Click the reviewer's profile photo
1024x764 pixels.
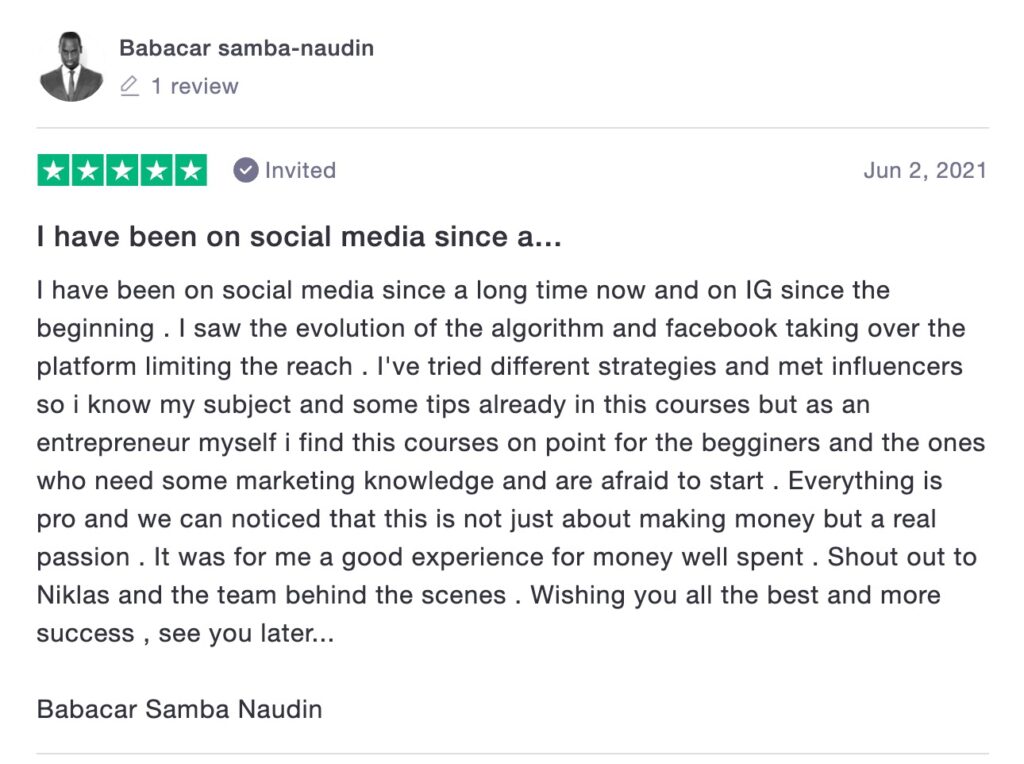pos(71,67)
